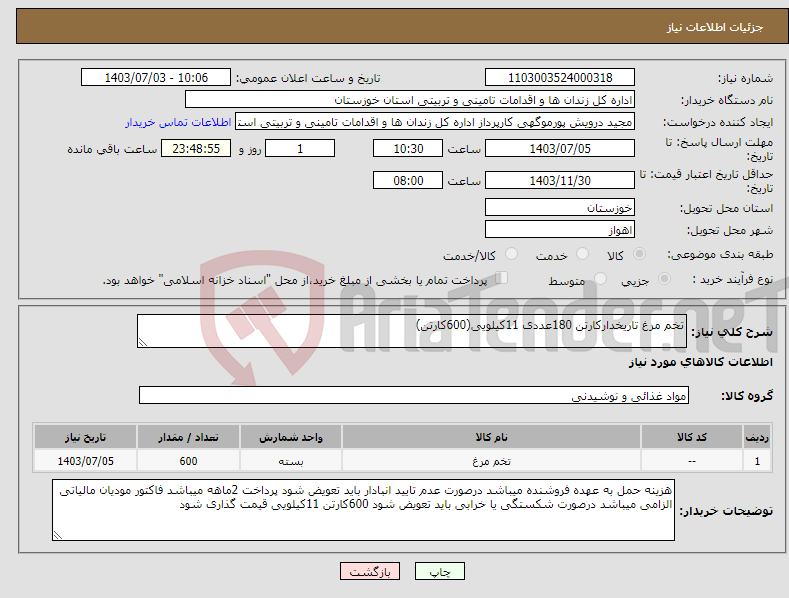Click the ردیف column header
The width and height of the screenshot is (789, 598).
point(757,437)
